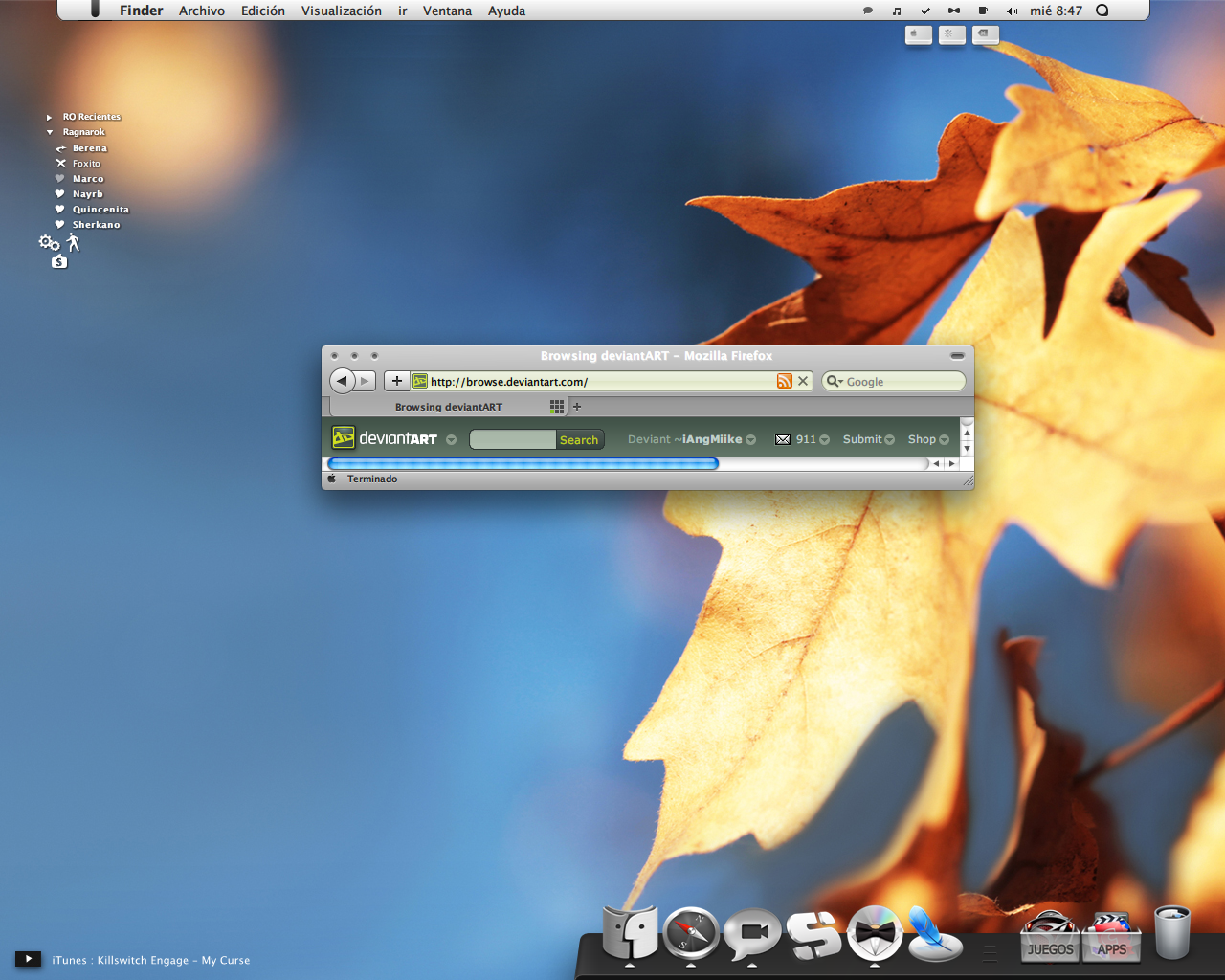Open Spotlight search in menu bar

1102,11
